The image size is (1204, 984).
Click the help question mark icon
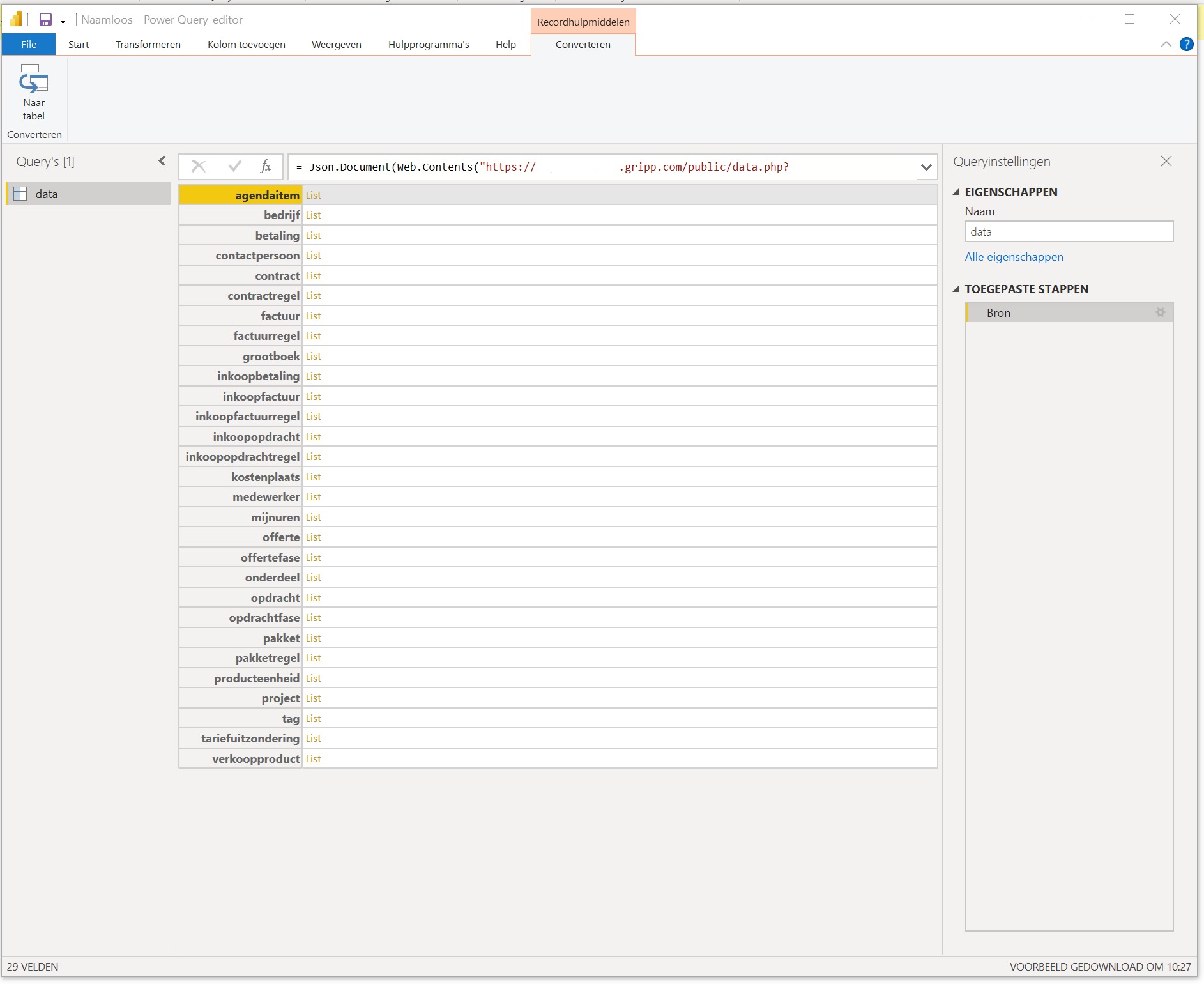click(x=1187, y=44)
